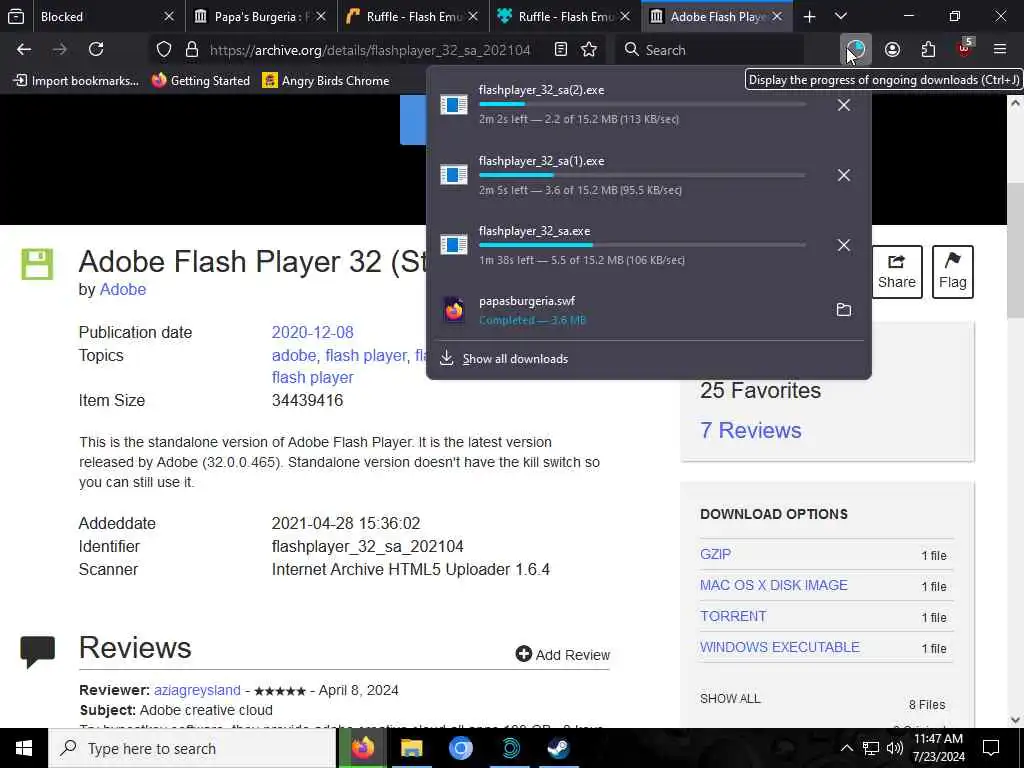Click the Type here to search box
This screenshot has height=768, width=1024.
pyautogui.click(x=192, y=748)
